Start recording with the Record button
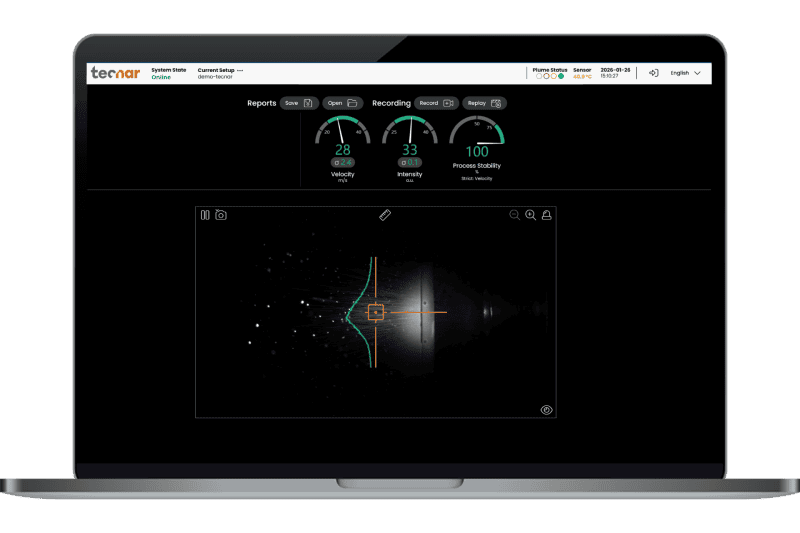Screen dimensions: 800x533 coord(436,103)
